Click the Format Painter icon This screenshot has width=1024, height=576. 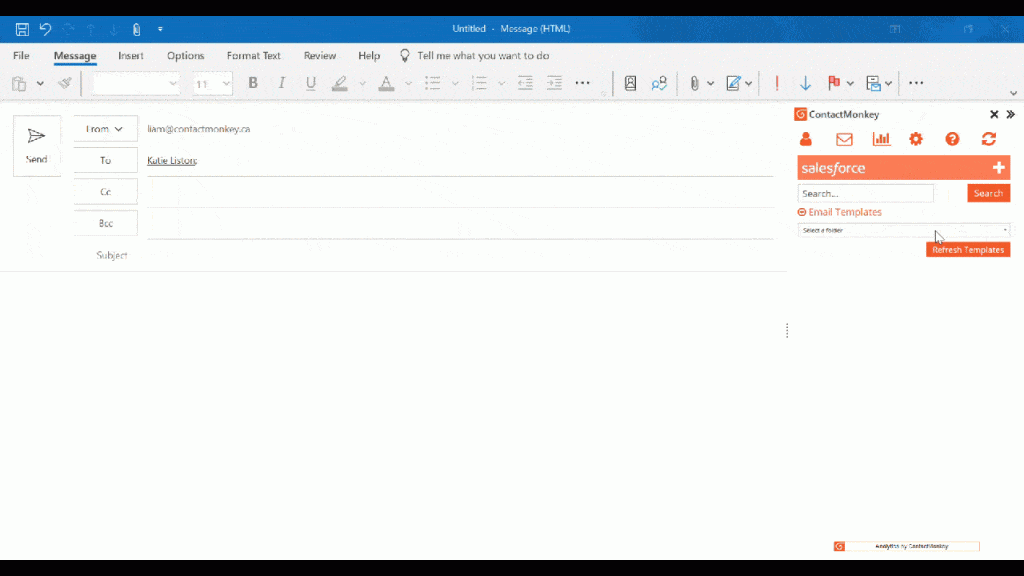65,83
